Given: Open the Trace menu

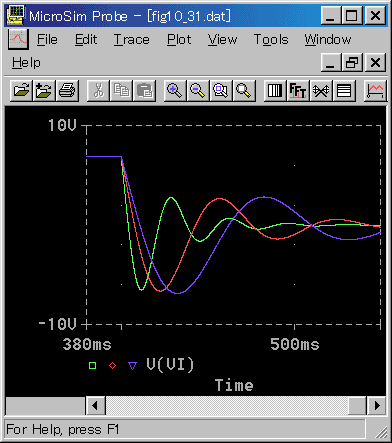Looking at the screenshot, I should (x=131, y=40).
